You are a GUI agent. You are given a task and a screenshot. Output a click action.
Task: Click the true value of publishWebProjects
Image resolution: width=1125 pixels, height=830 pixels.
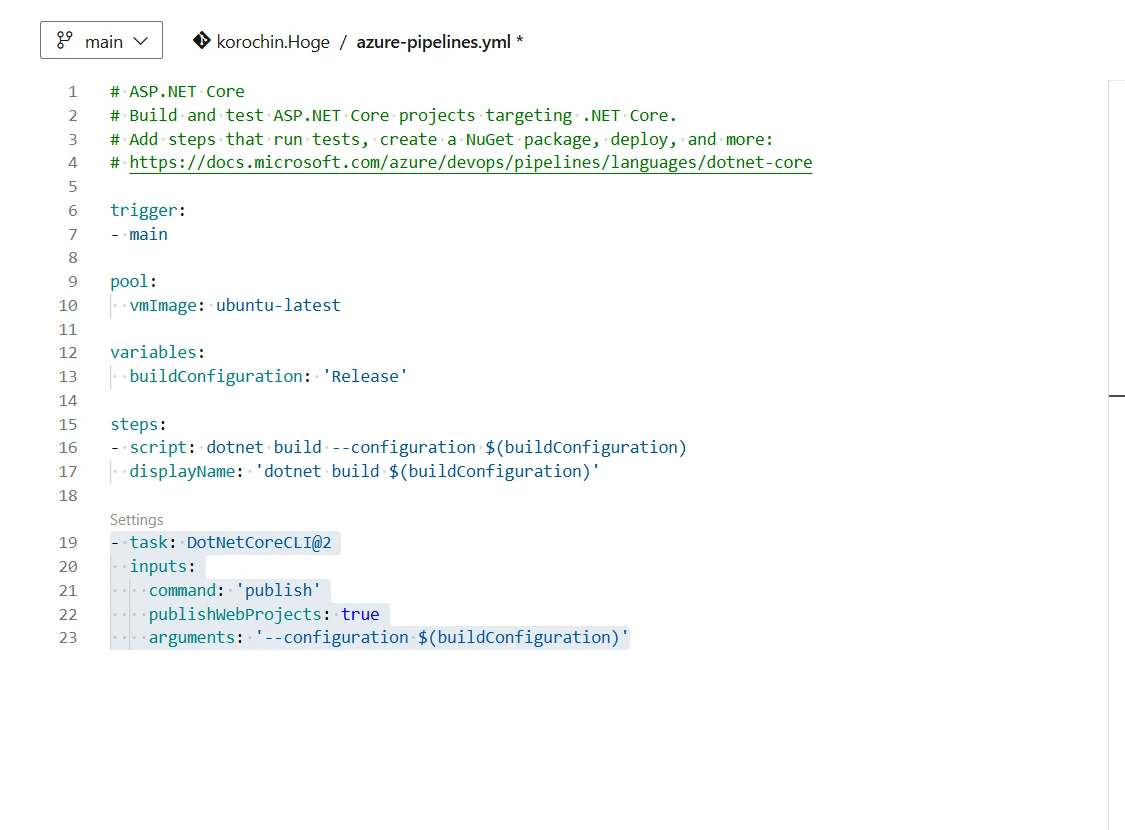point(360,614)
